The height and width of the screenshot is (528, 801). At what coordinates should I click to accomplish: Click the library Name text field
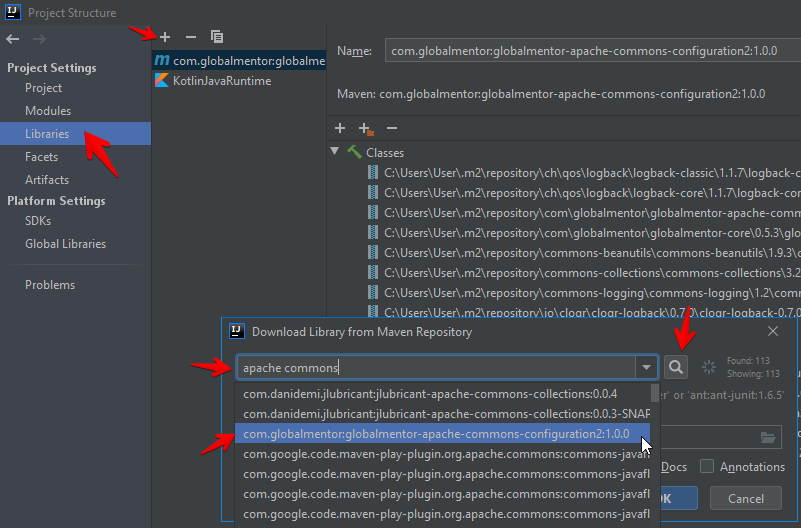[x=590, y=51]
